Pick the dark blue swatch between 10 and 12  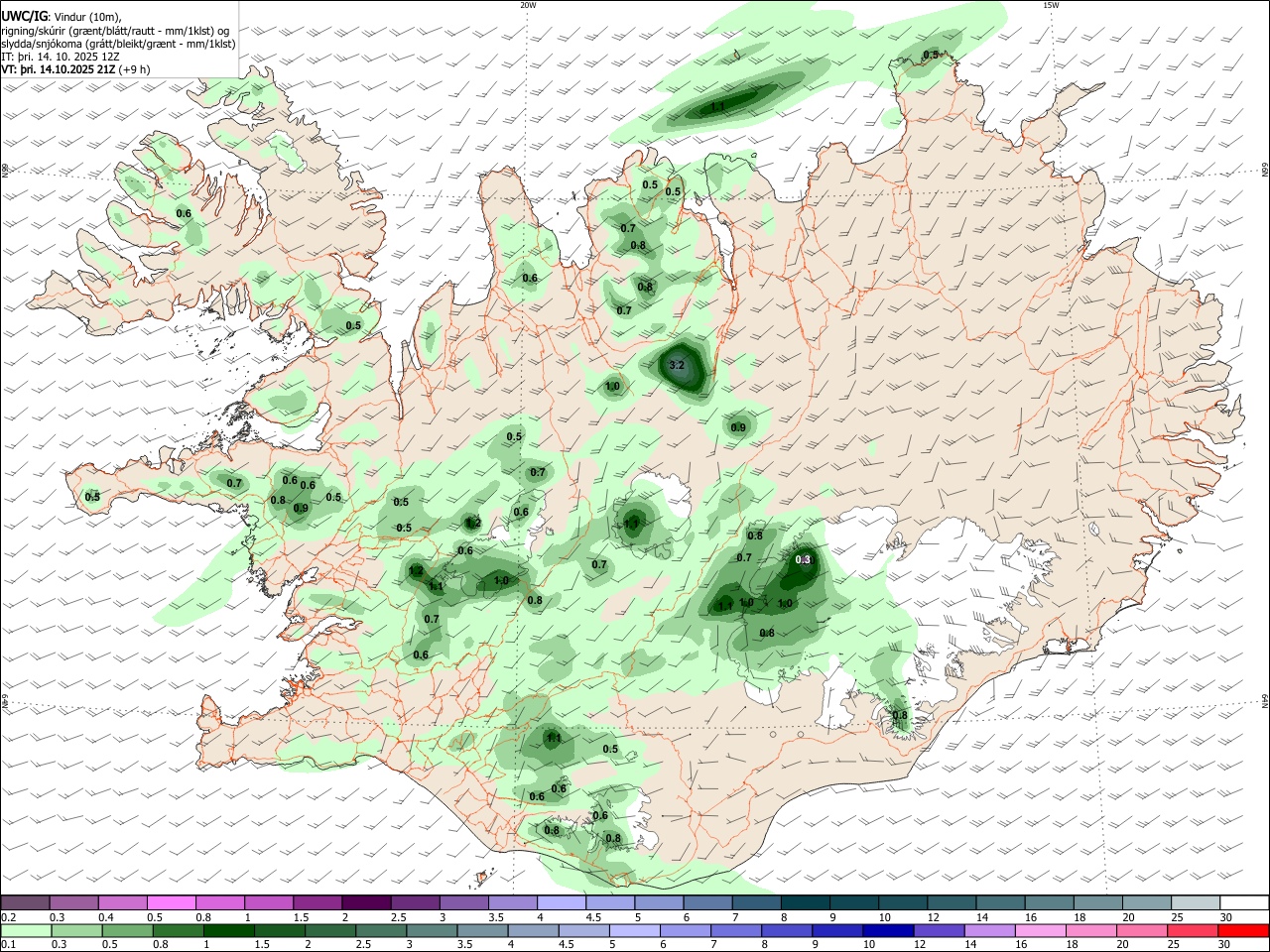pyautogui.click(x=887, y=931)
